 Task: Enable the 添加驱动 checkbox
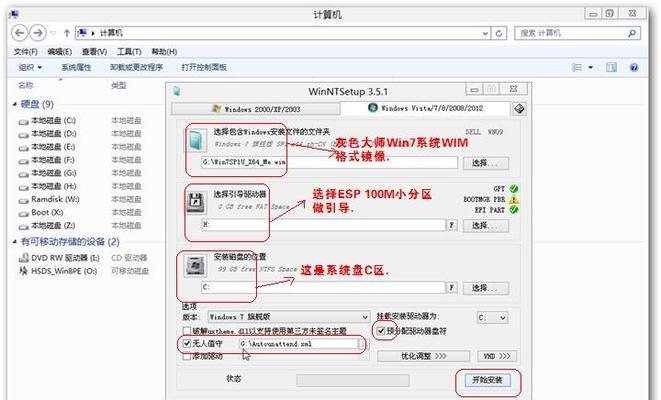point(187,356)
